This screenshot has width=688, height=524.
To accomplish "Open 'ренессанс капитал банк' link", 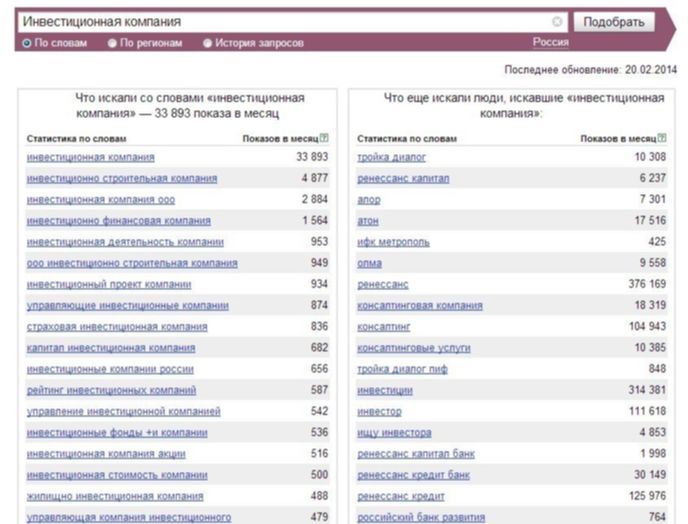I will [x=416, y=454].
